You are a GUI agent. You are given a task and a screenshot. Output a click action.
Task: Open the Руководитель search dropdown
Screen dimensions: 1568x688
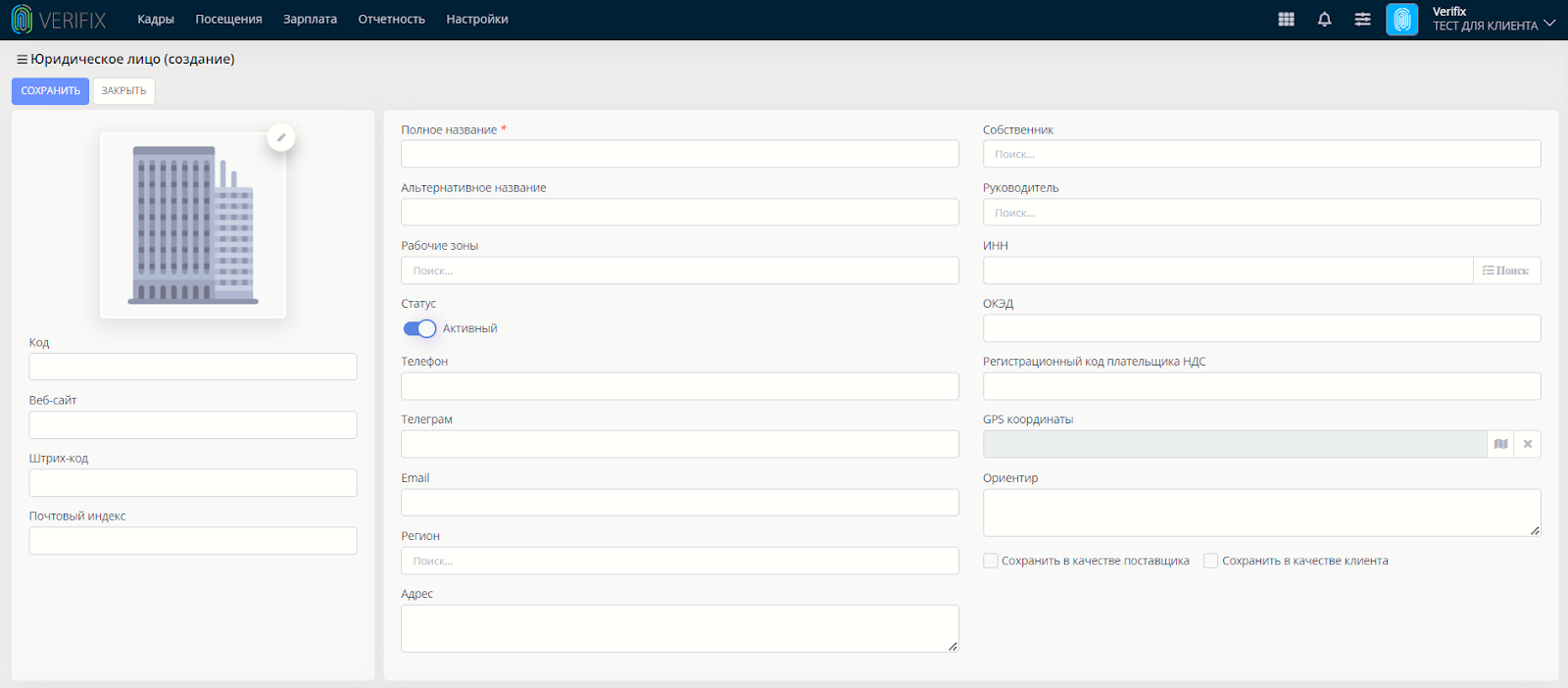[x=1261, y=213]
